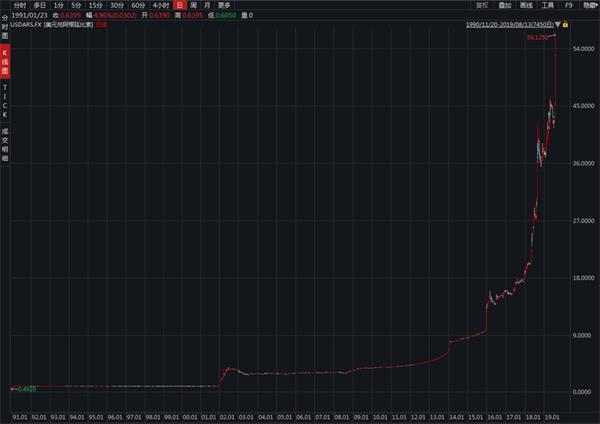This screenshot has height=424, width=600.
Task: Select the 1分 interval tab
Action: (x=58, y=5)
